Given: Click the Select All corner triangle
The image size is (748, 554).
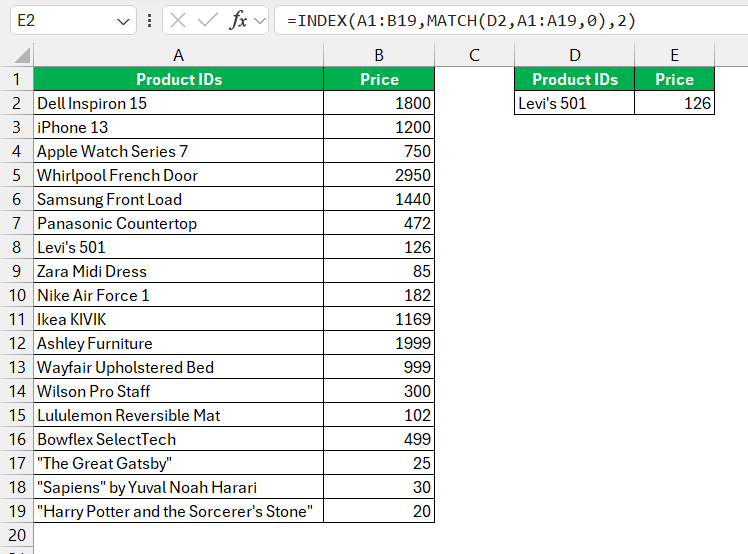Looking at the screenshot, I should point(22,55).
